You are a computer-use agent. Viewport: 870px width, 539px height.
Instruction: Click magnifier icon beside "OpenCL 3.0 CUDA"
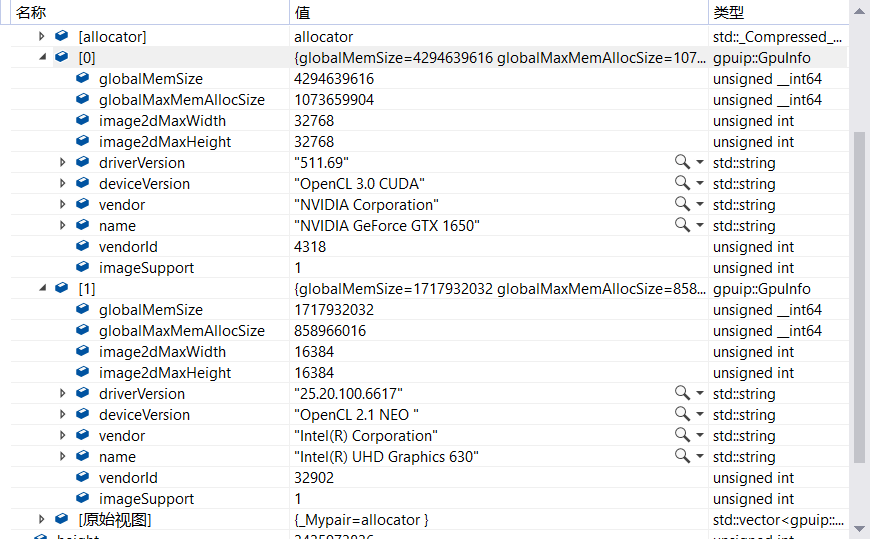point(681,183)
